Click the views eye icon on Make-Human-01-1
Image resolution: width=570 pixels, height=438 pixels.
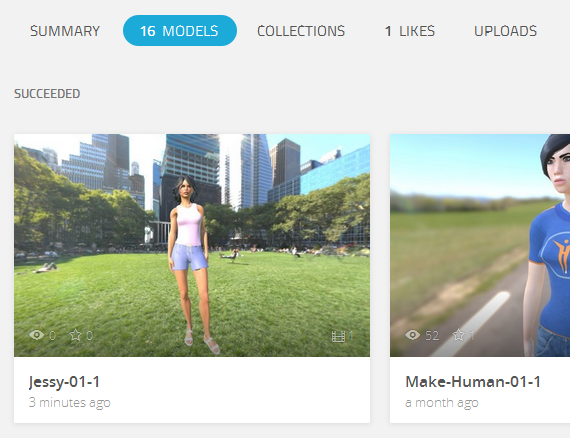tap(412, 335)
